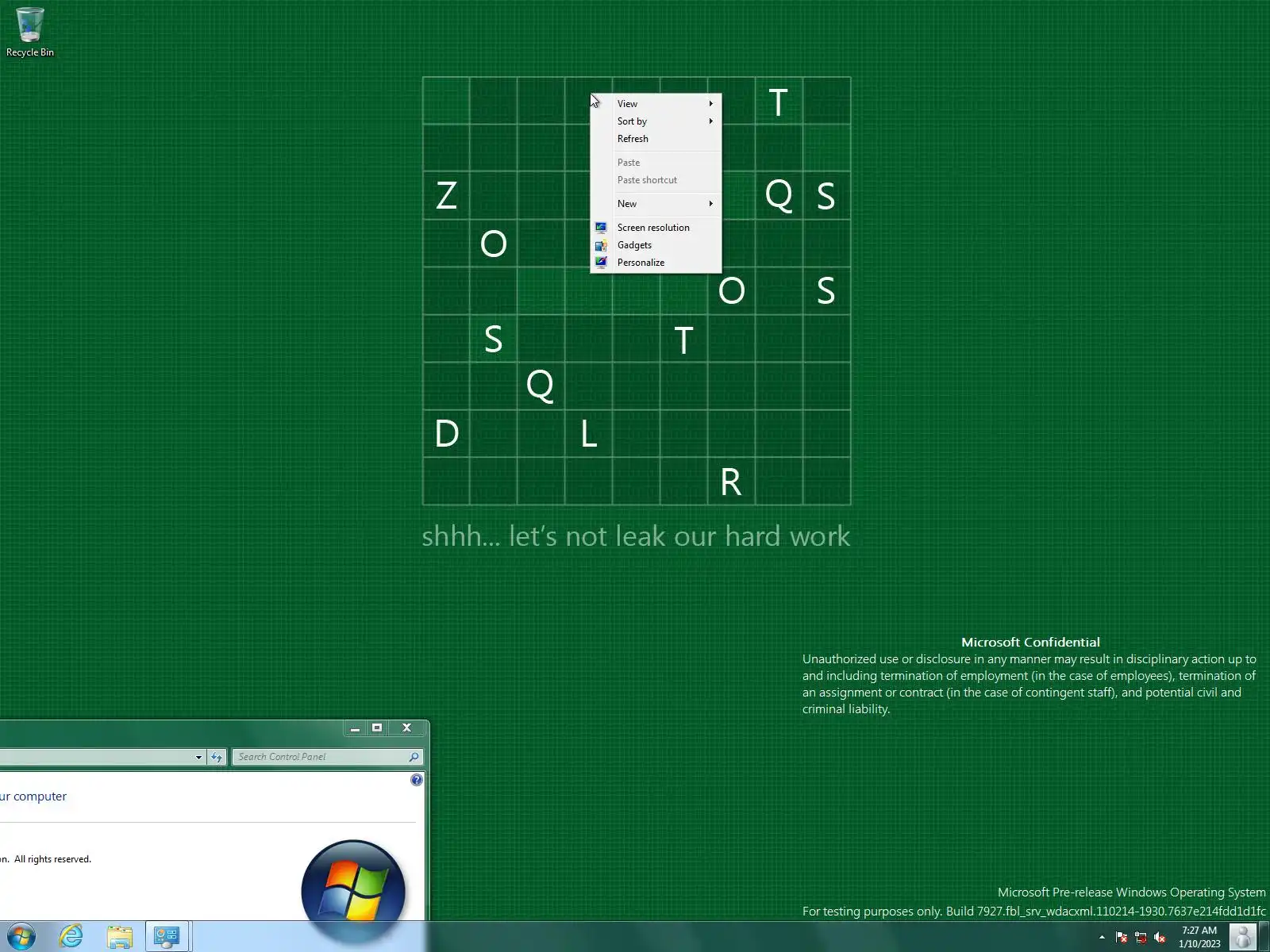
Task: Open the Action Center flag icon
Action: pyautogui.click(x=1122, y=938)
